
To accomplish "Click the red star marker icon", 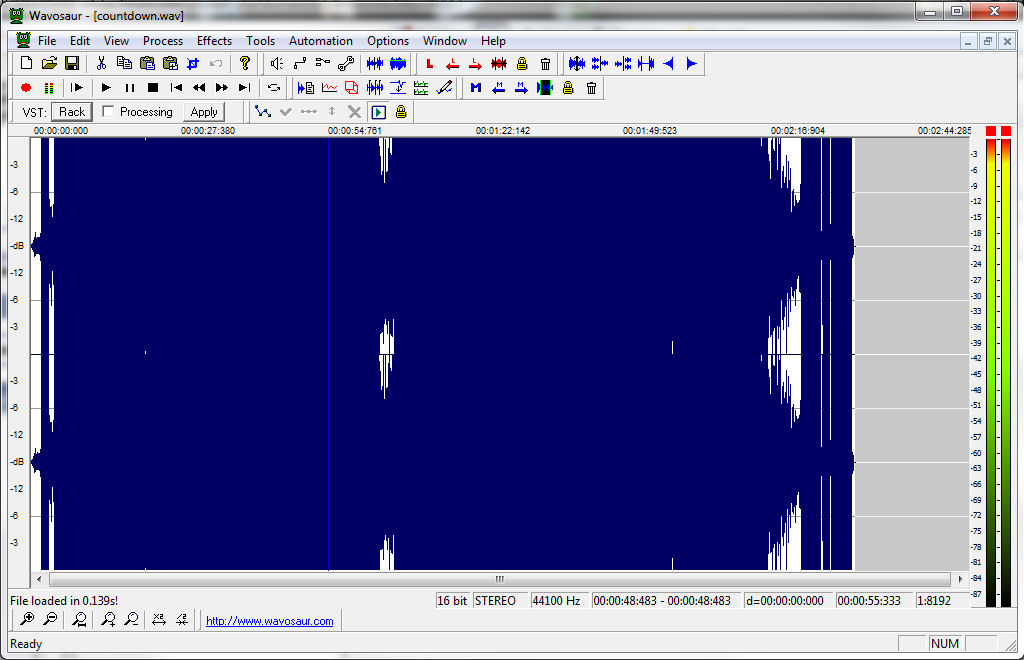I will pos(499,63).
